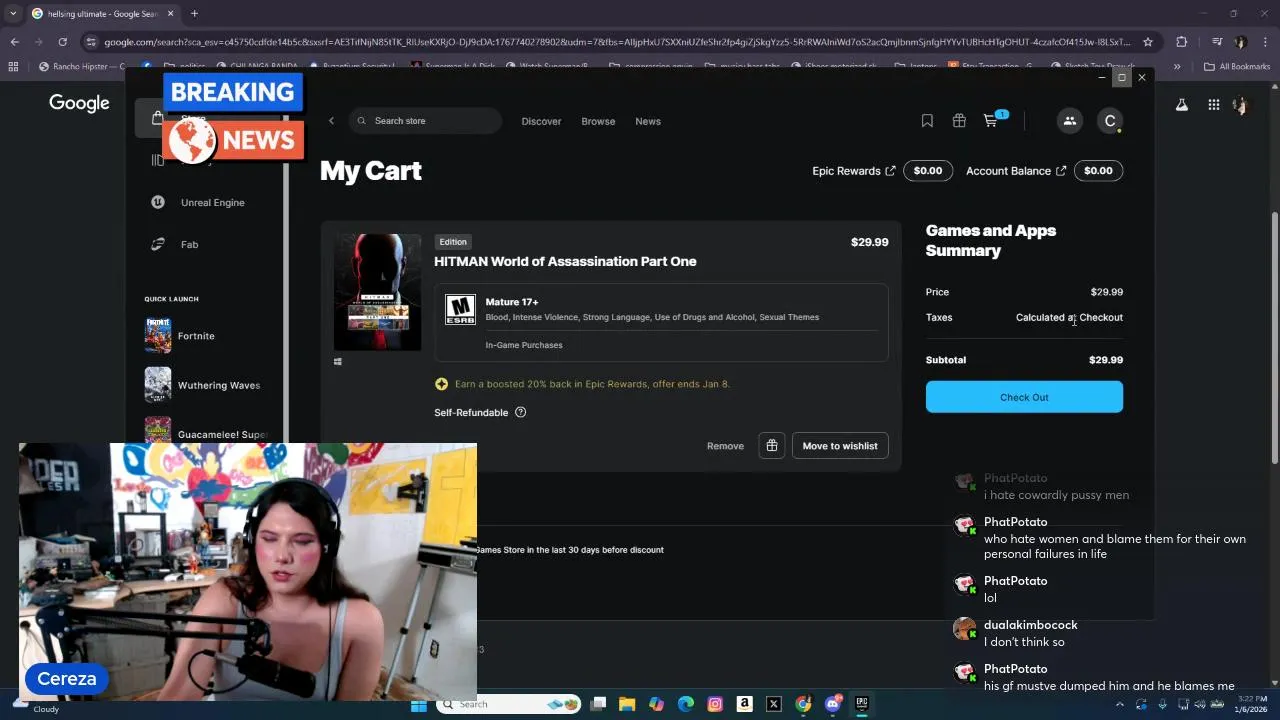Click the HITMAN World of Assassination title
This screenshot has height=720, width=1280.
[565, 261]
